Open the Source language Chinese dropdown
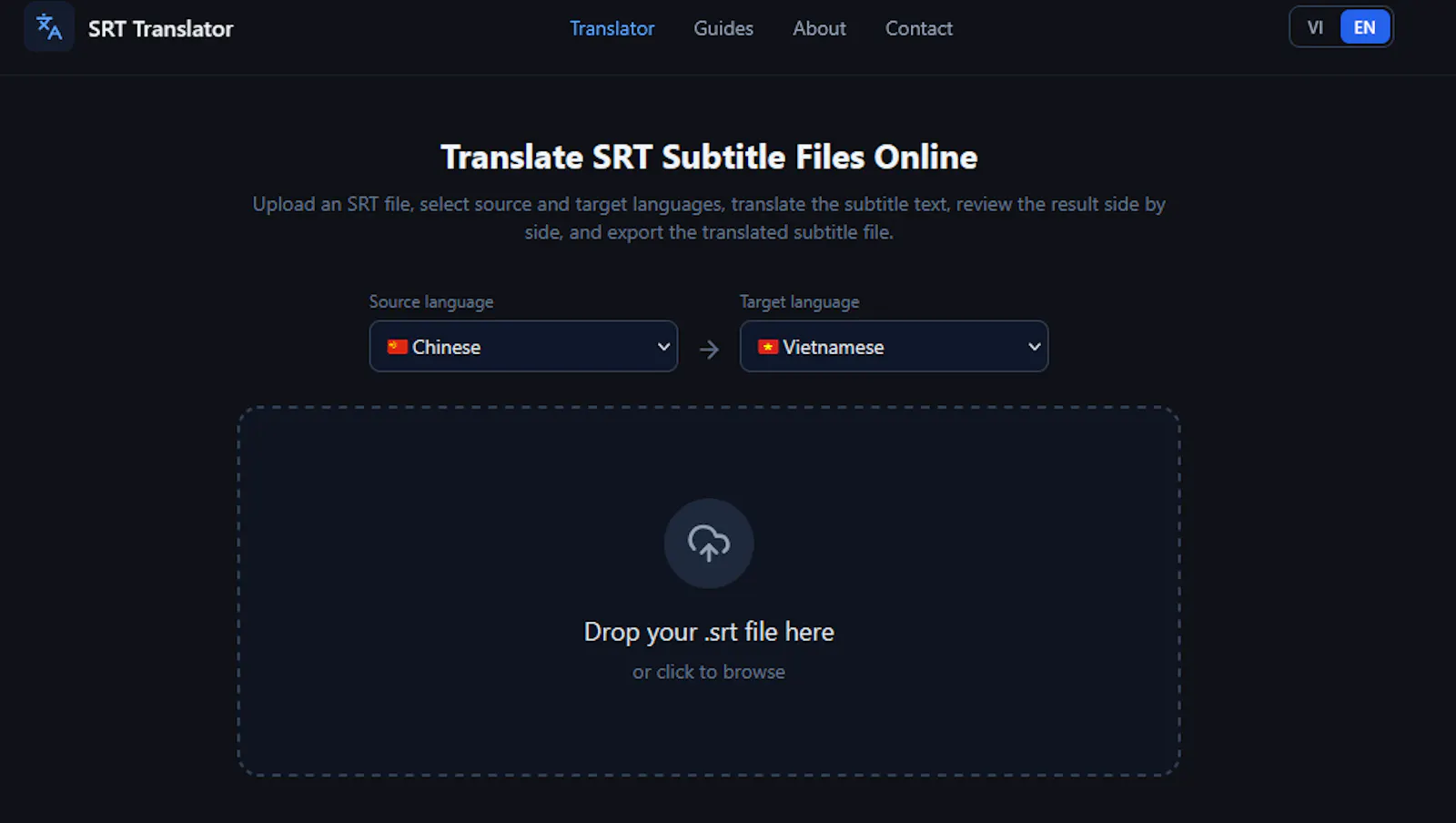 [x=523, y=346]
